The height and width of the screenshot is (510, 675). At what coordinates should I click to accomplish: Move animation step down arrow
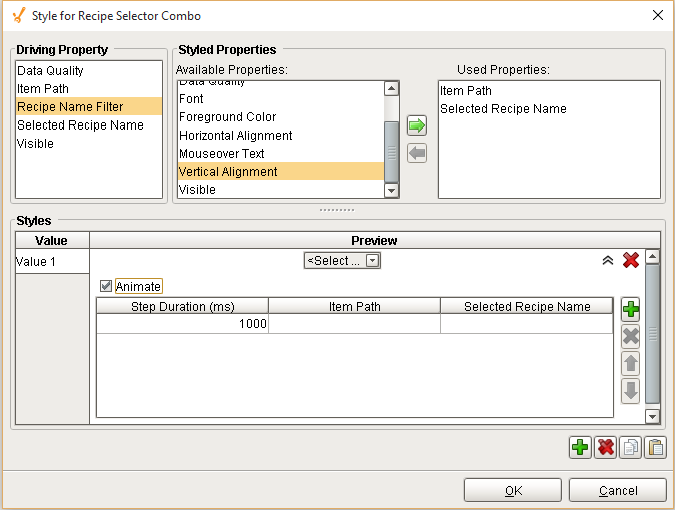(630, 390)
